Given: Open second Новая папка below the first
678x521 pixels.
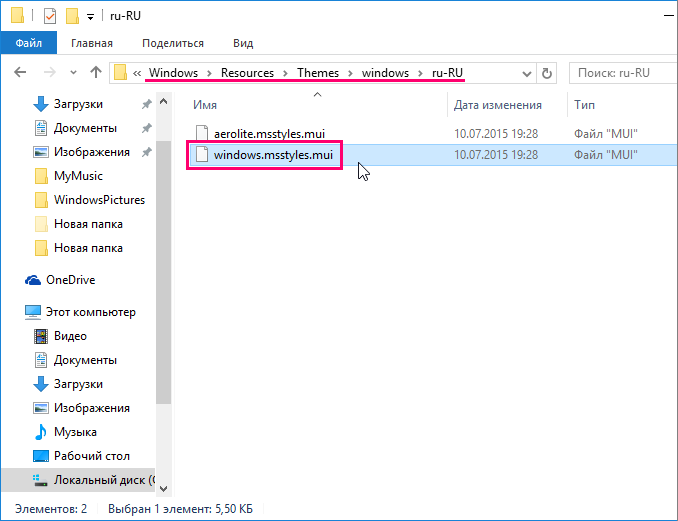Looking at the screenshot, I should [88, 248].
